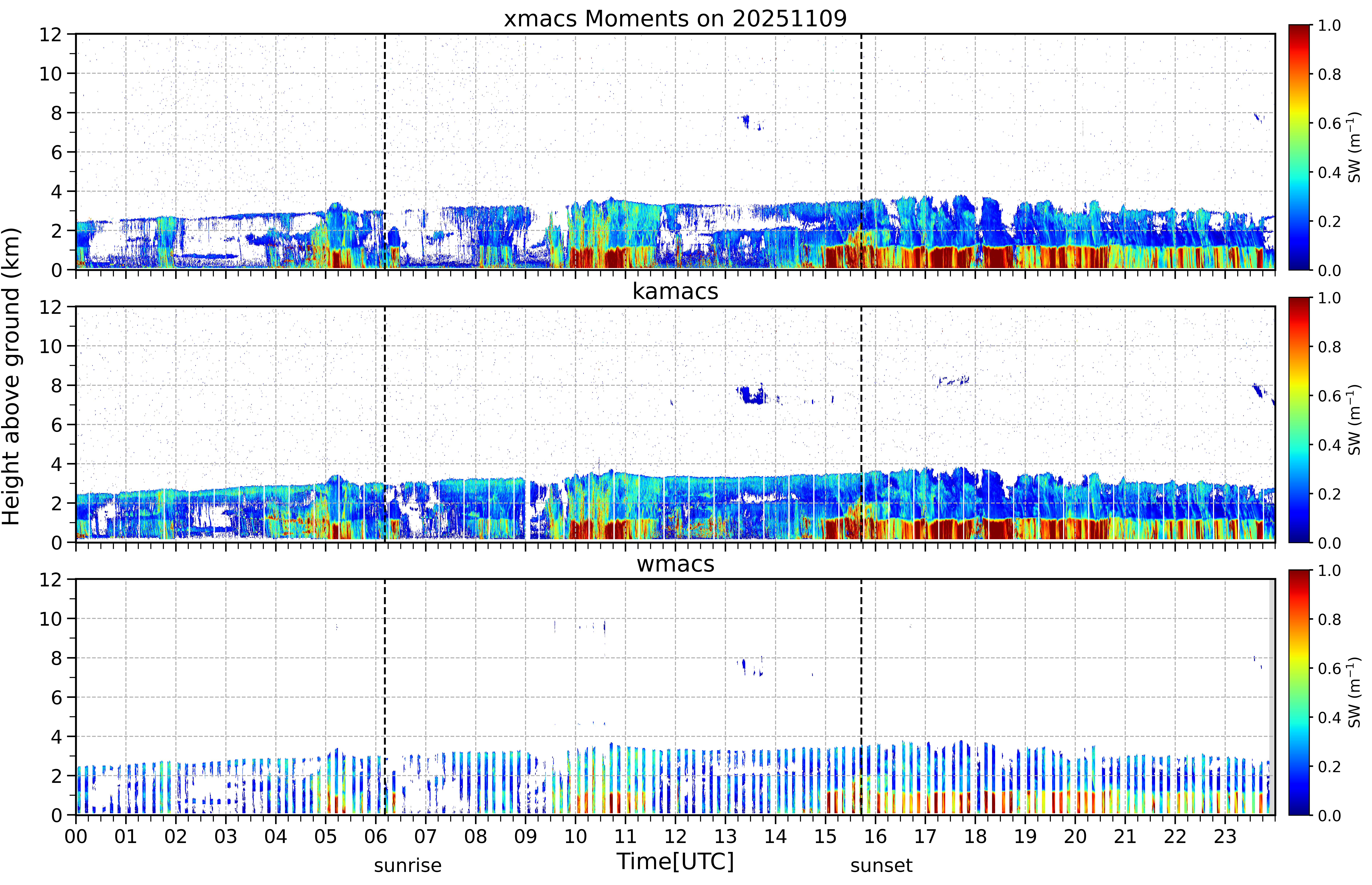The width and height of the screenshot is (1372, 885).
Task: Click the xmacs panel color bar
Action: coord(1299,147)
